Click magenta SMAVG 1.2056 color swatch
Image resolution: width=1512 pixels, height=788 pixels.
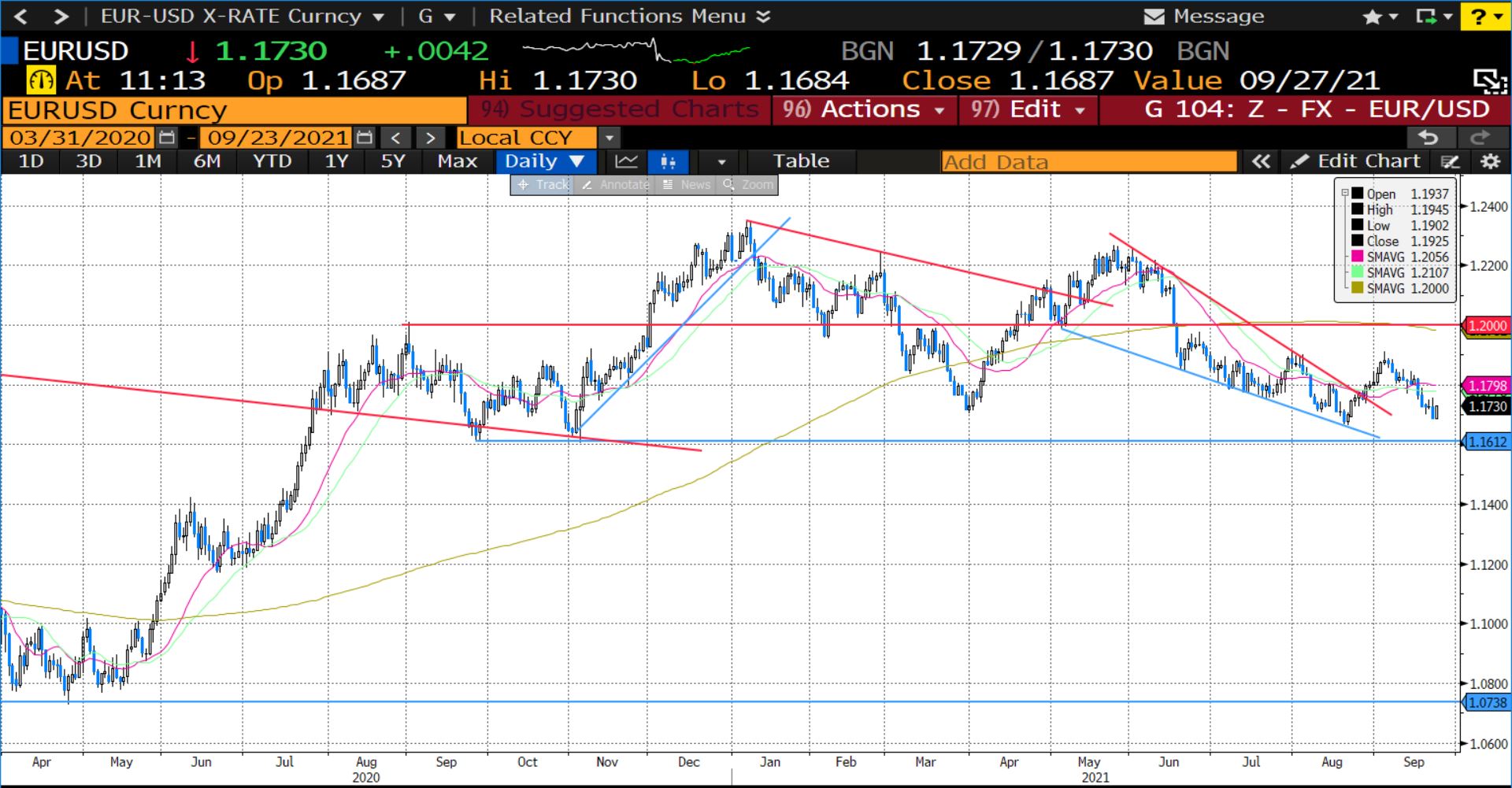[x=1358, y=257]
